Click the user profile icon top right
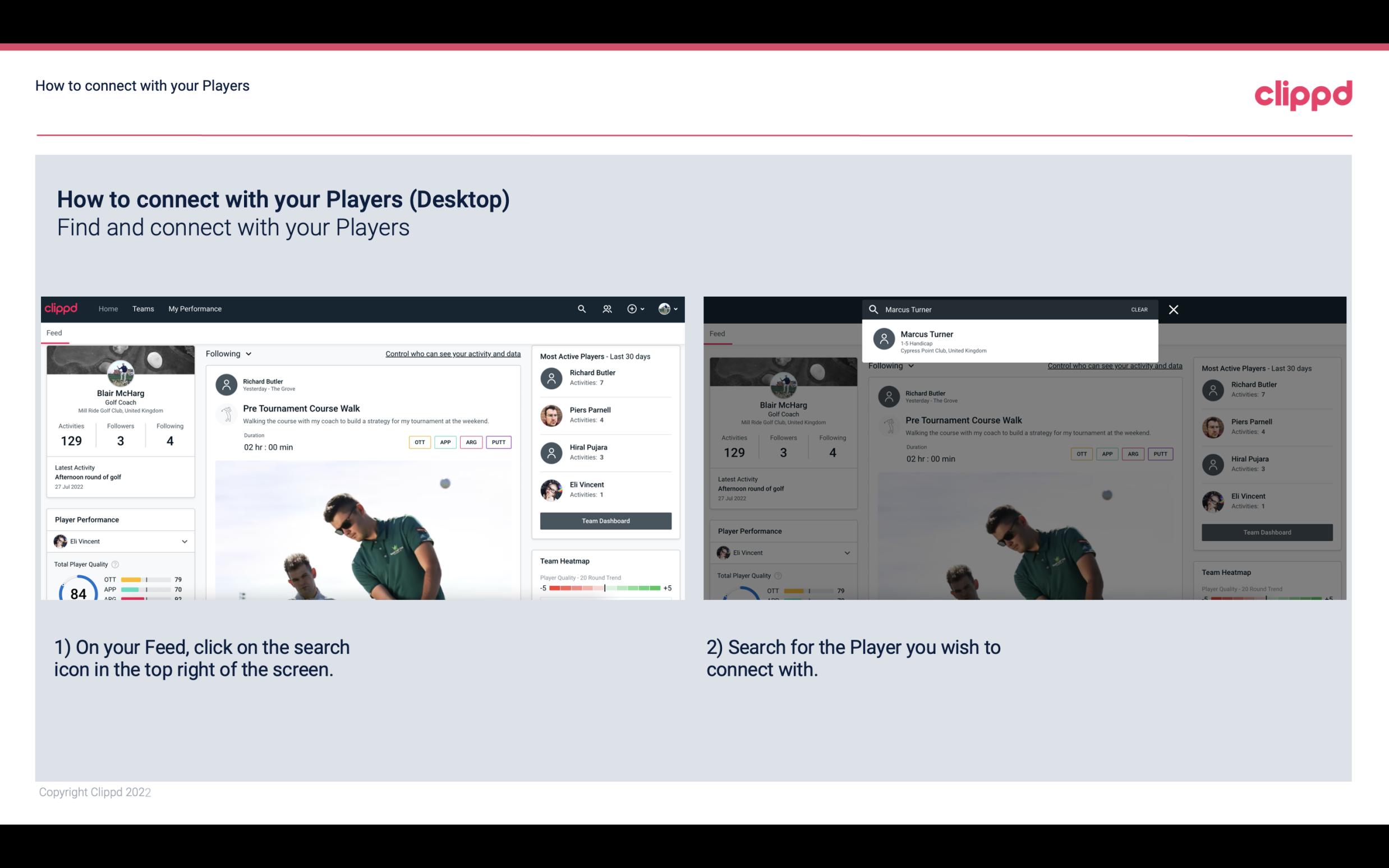Screen dimensions: 1389x868 coord(665,309)
